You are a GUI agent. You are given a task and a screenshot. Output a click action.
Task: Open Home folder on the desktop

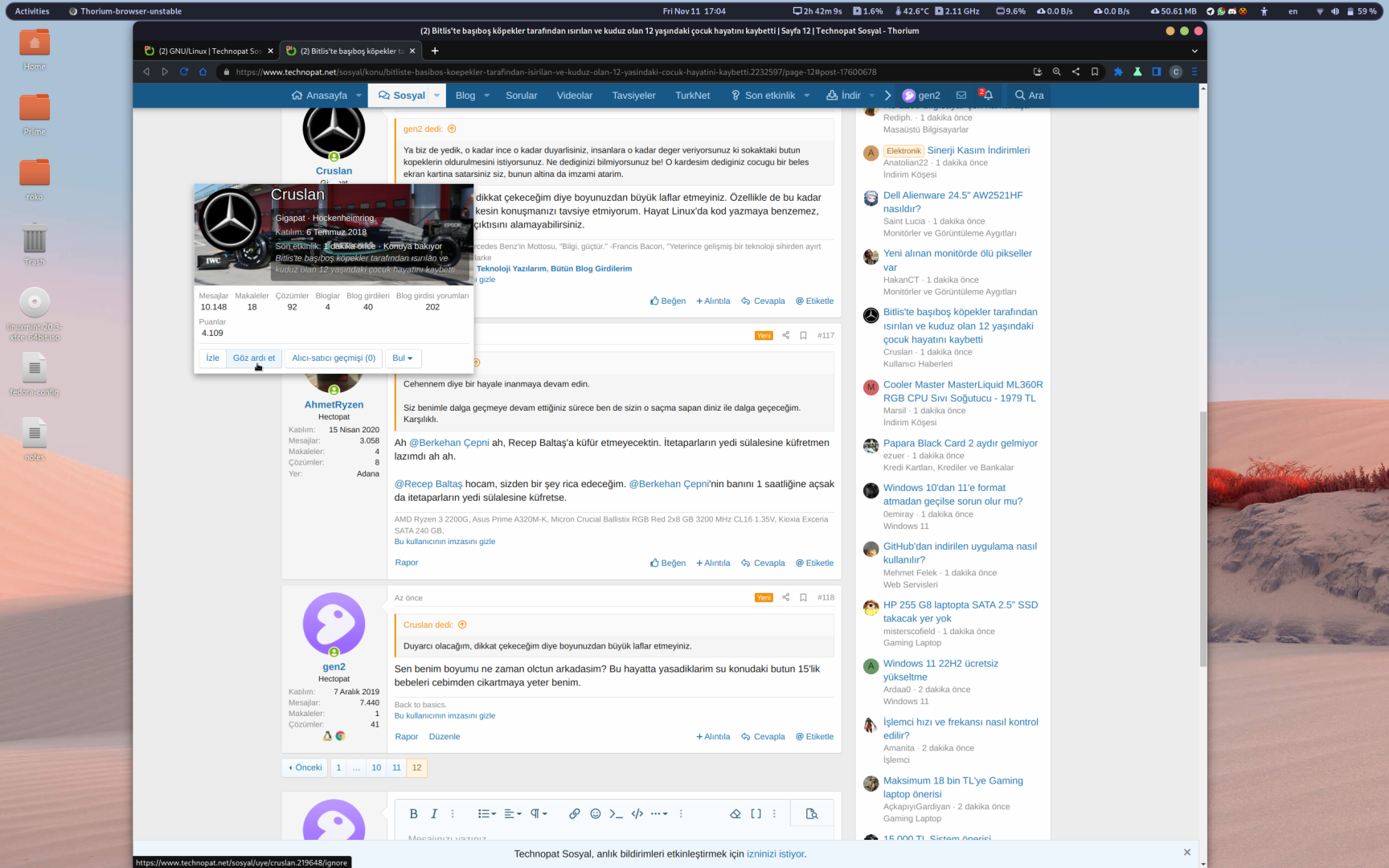(x=35, y=50)
